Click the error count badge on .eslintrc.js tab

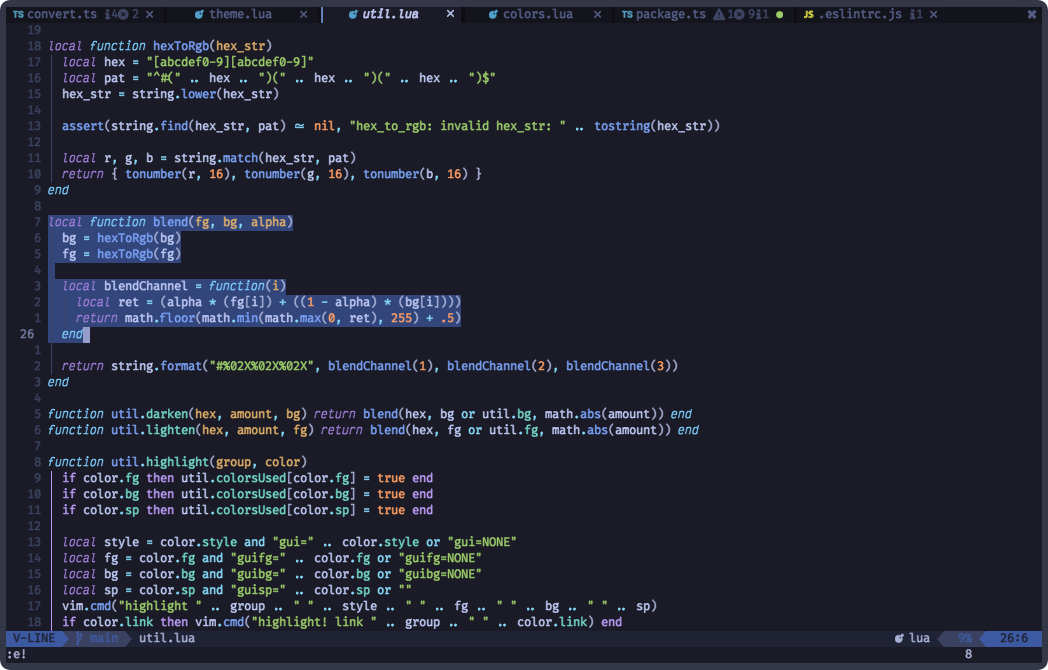coord(913,14)
